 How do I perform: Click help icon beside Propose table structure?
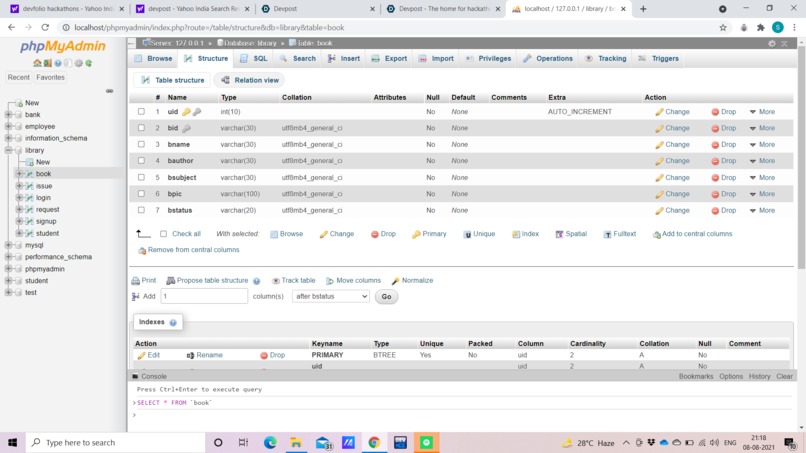coord(257,281)
